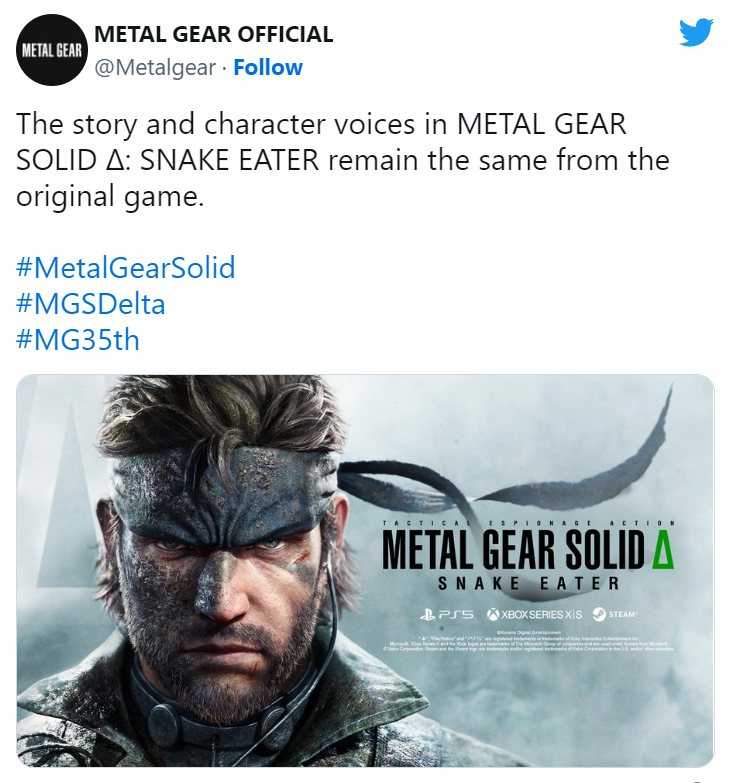
Task: Visit the #MG35th hashtag
Action: [78, 340]
